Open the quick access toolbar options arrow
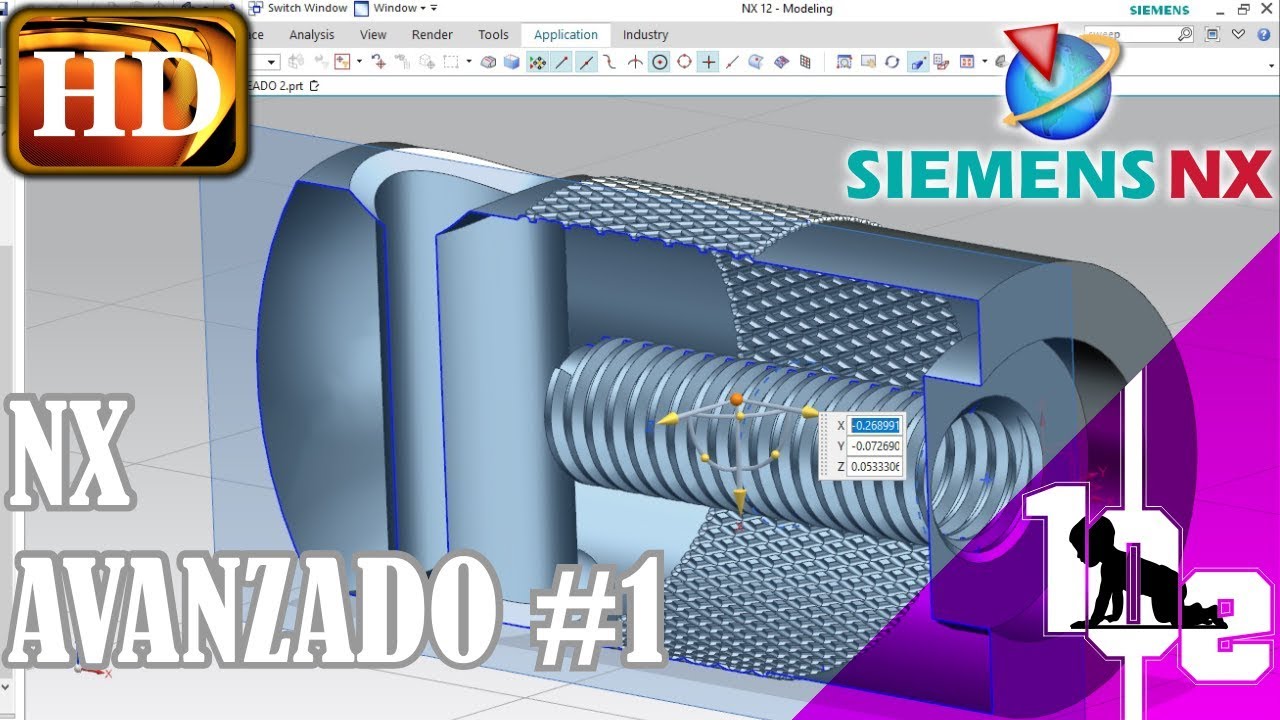Image resolution: width=1280 pixels, height=720 pixels. point(434,8)
